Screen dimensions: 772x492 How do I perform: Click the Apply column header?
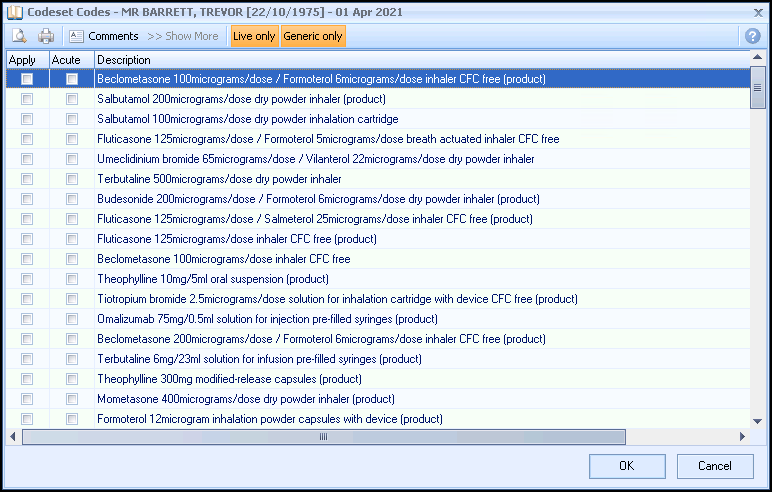click(x=22, y=61)
